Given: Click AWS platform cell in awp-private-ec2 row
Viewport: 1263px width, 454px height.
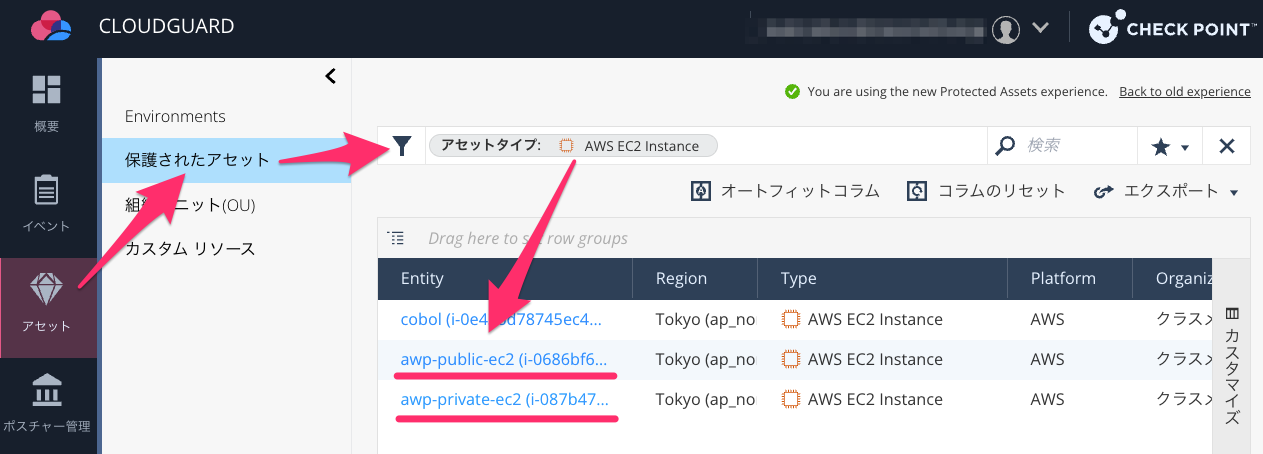Looking at the screenshot, I should pyautogui.click(x=1047, y=399).
